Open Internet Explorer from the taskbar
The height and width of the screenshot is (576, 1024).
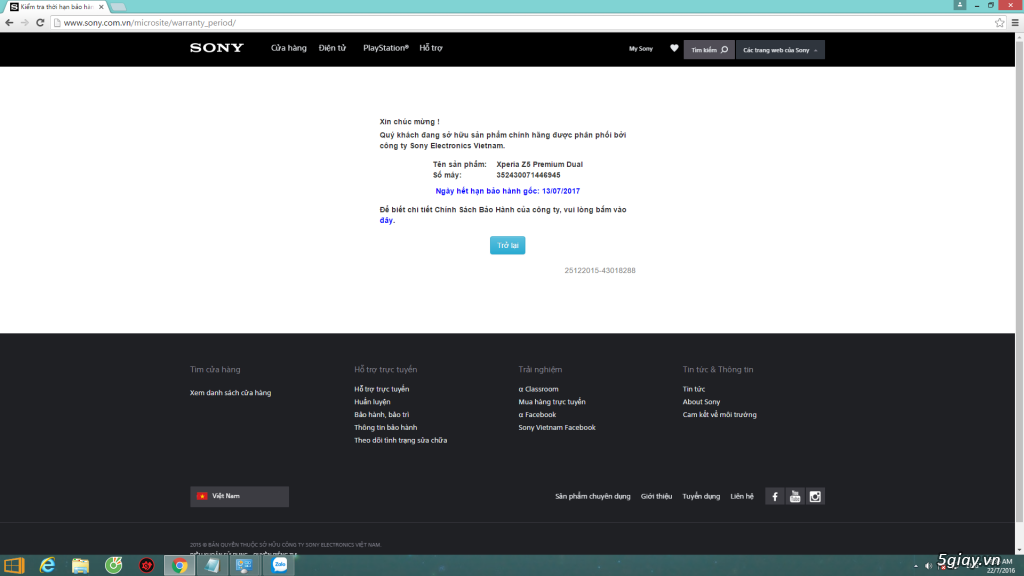(48, 566)
